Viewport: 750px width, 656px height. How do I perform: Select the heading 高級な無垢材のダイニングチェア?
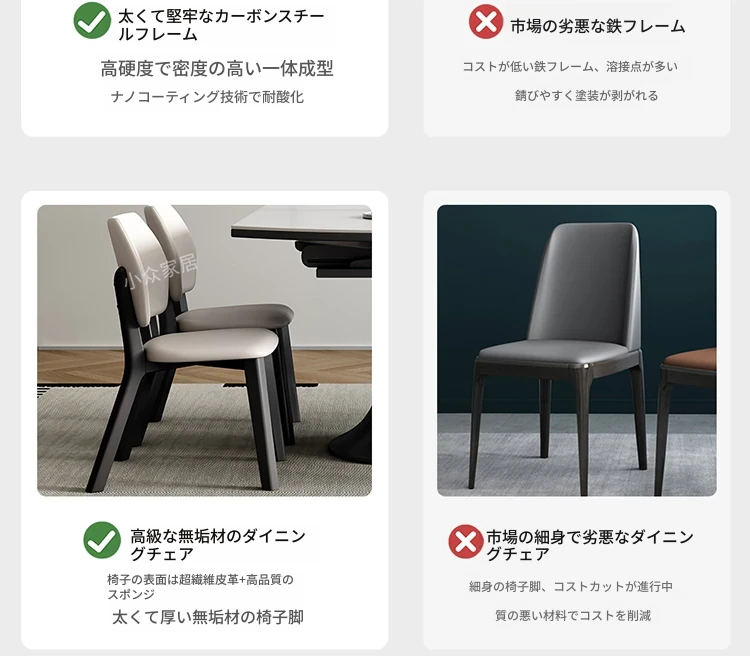(x=218, y=545)
